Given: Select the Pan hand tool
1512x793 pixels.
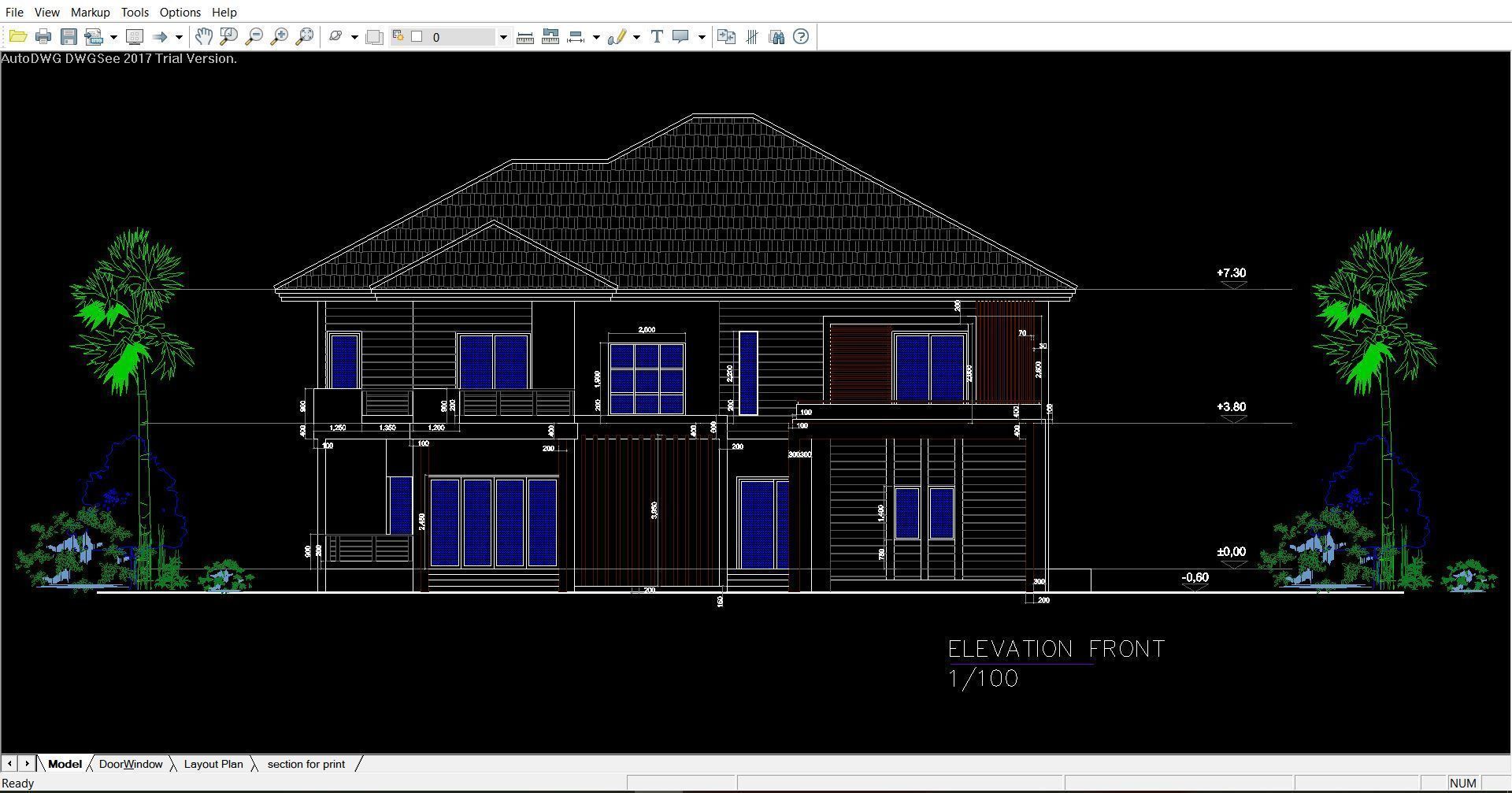Looking at the screenshot, I should tap(204, 36).
